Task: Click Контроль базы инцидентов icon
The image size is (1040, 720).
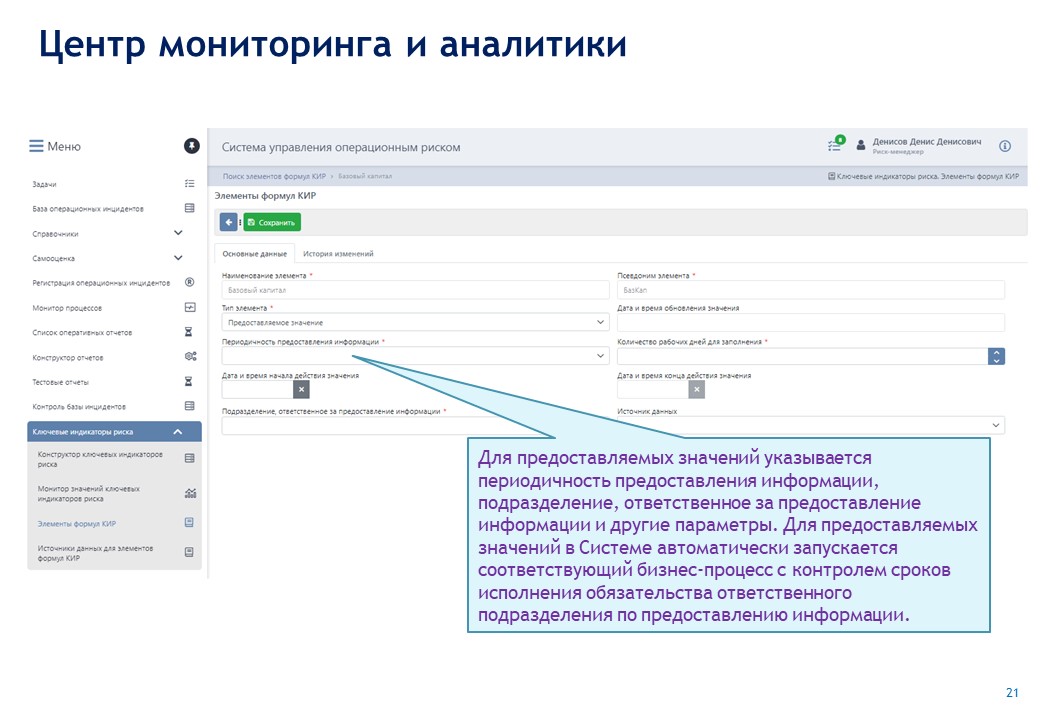Action: click(x=190, y=406)
